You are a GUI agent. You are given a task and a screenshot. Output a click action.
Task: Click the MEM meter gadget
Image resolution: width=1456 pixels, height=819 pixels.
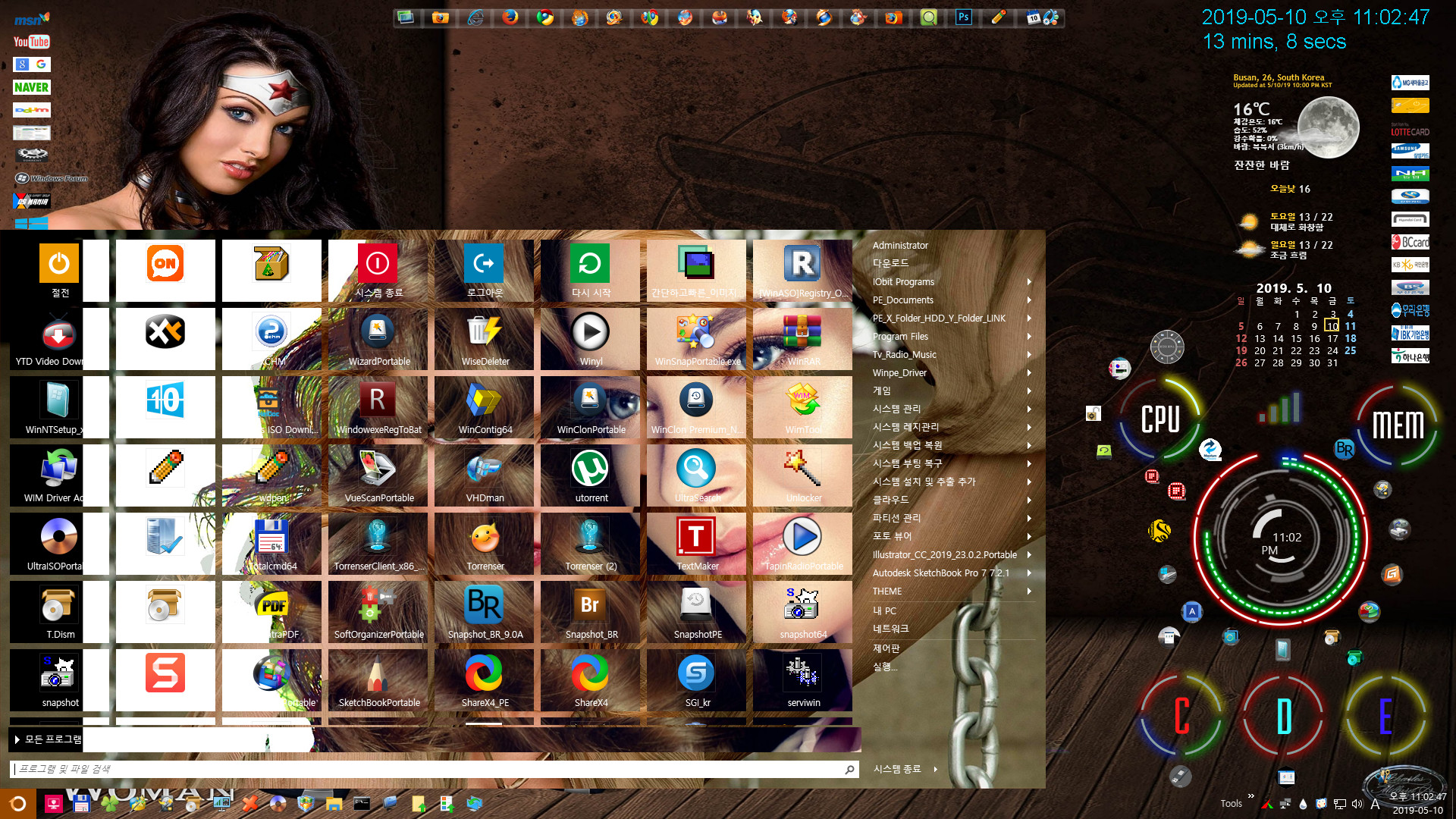1398,425
